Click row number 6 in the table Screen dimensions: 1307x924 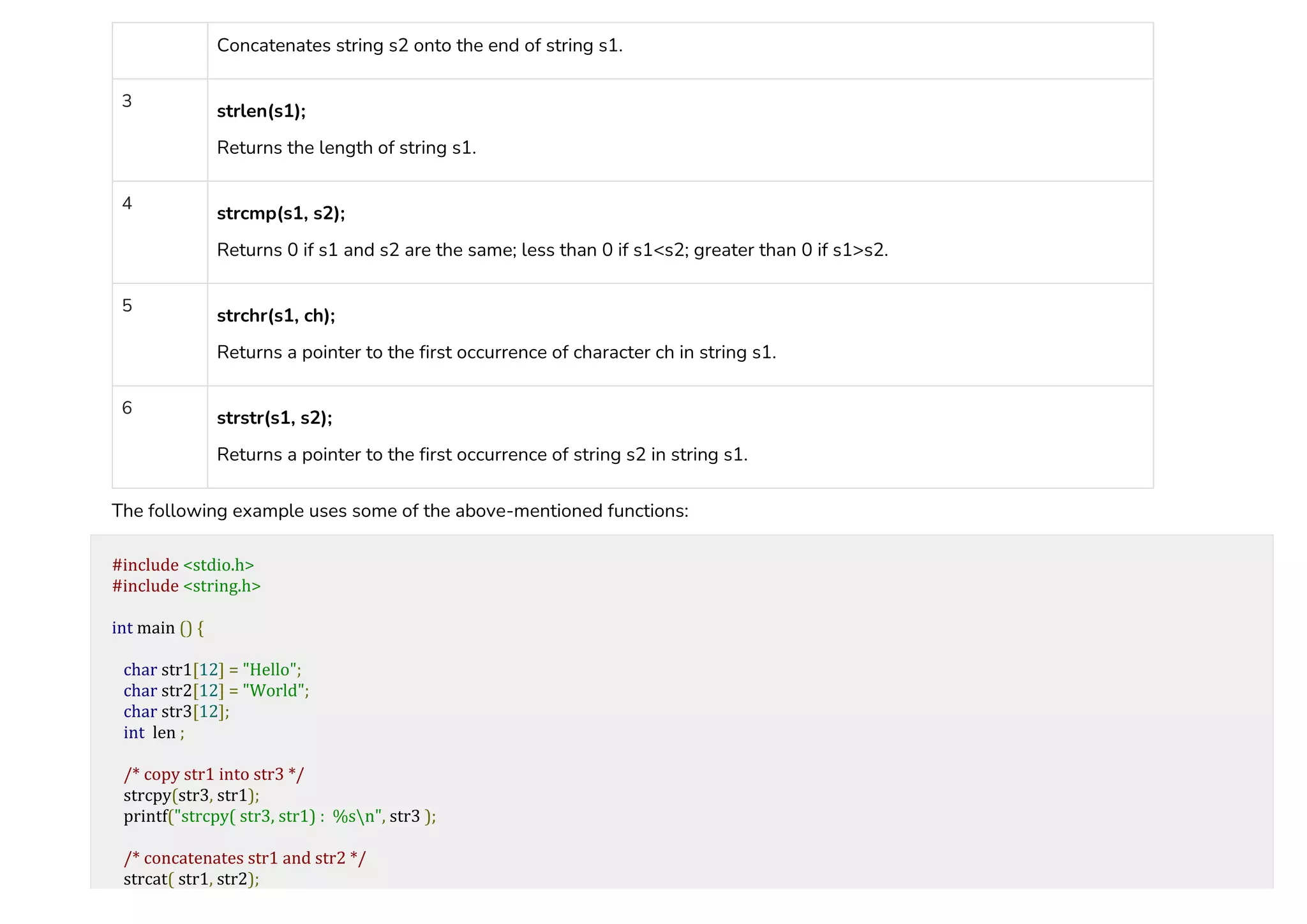click(127, 408)
